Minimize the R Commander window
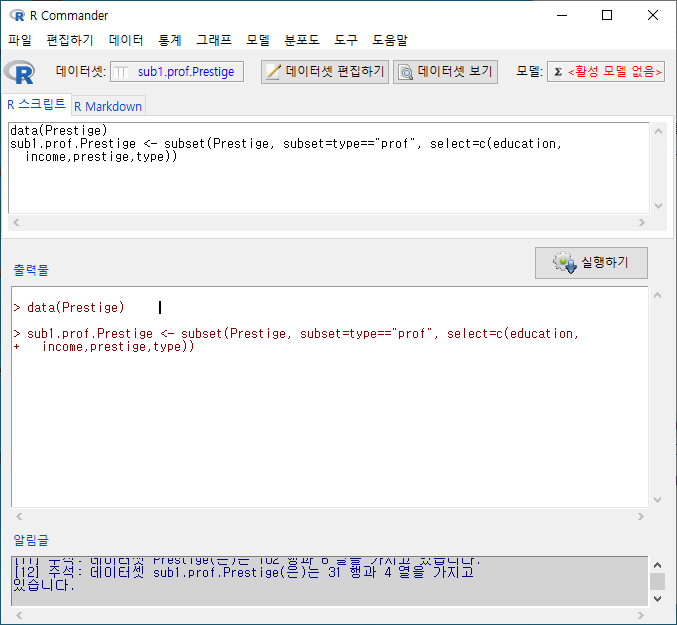This screenshot has width=677, height=625. tap(562, 16)
